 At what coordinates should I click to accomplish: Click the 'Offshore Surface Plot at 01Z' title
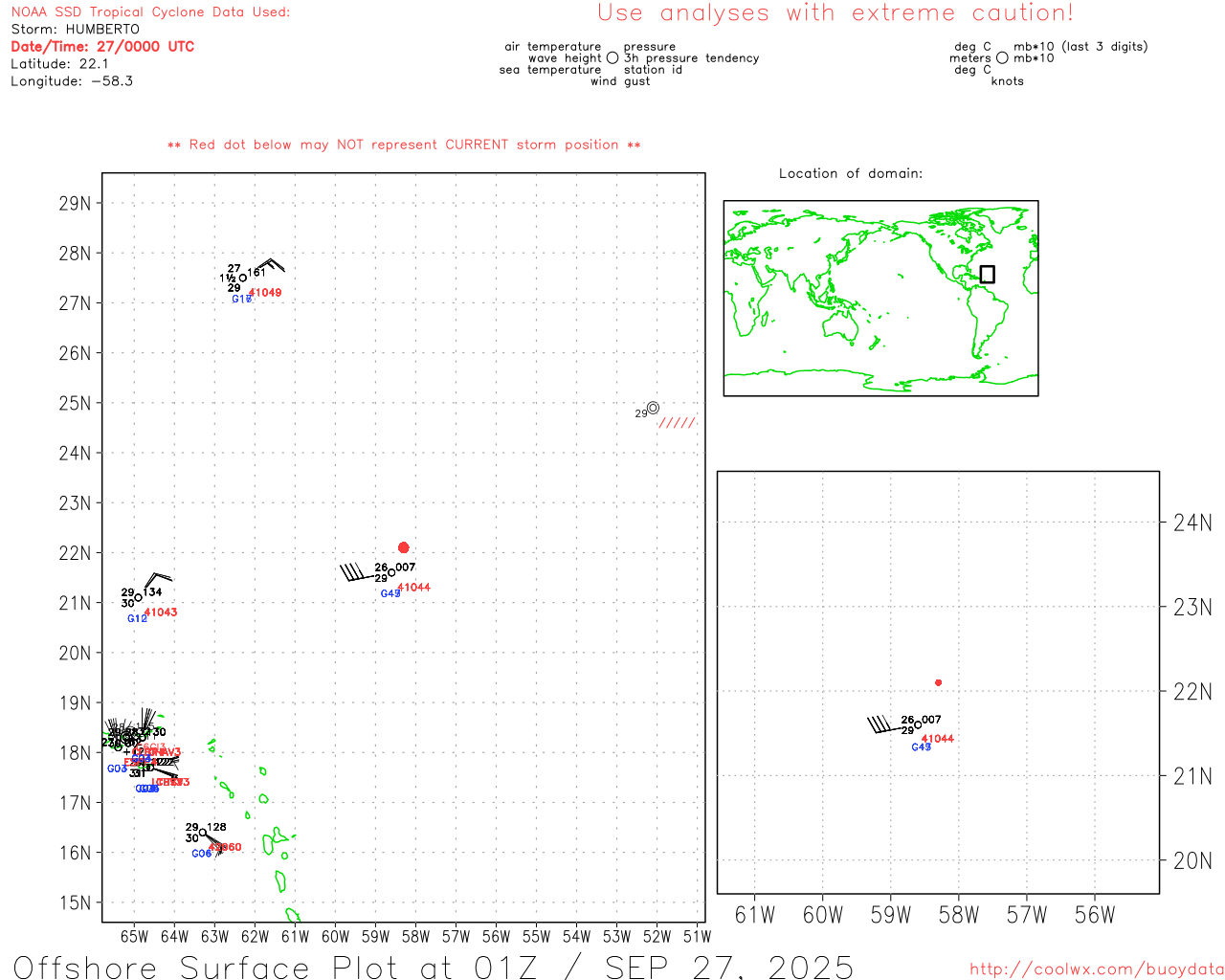(276, 967)
